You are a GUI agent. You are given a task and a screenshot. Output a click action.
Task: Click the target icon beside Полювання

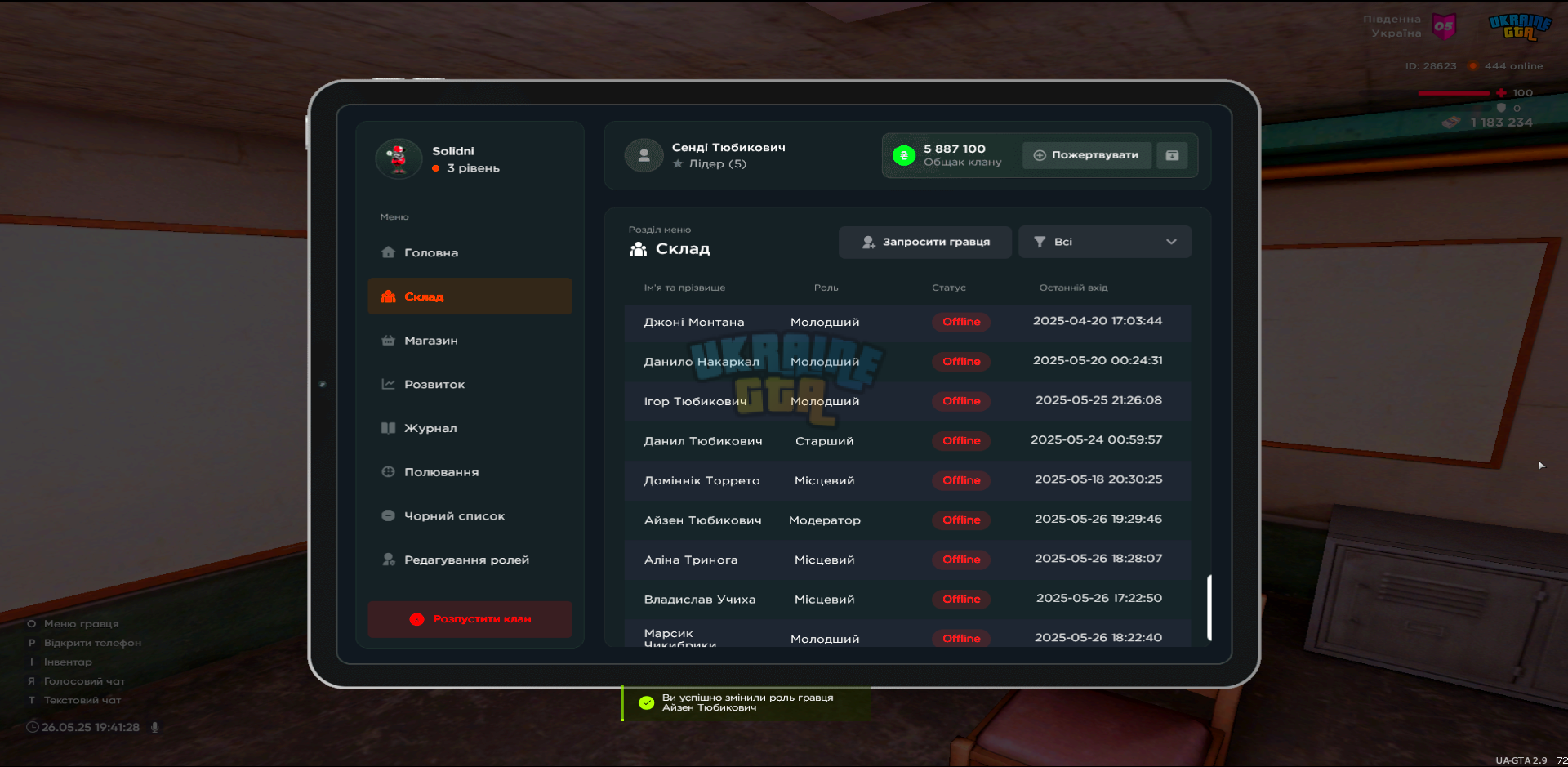[x=389, y=471]
